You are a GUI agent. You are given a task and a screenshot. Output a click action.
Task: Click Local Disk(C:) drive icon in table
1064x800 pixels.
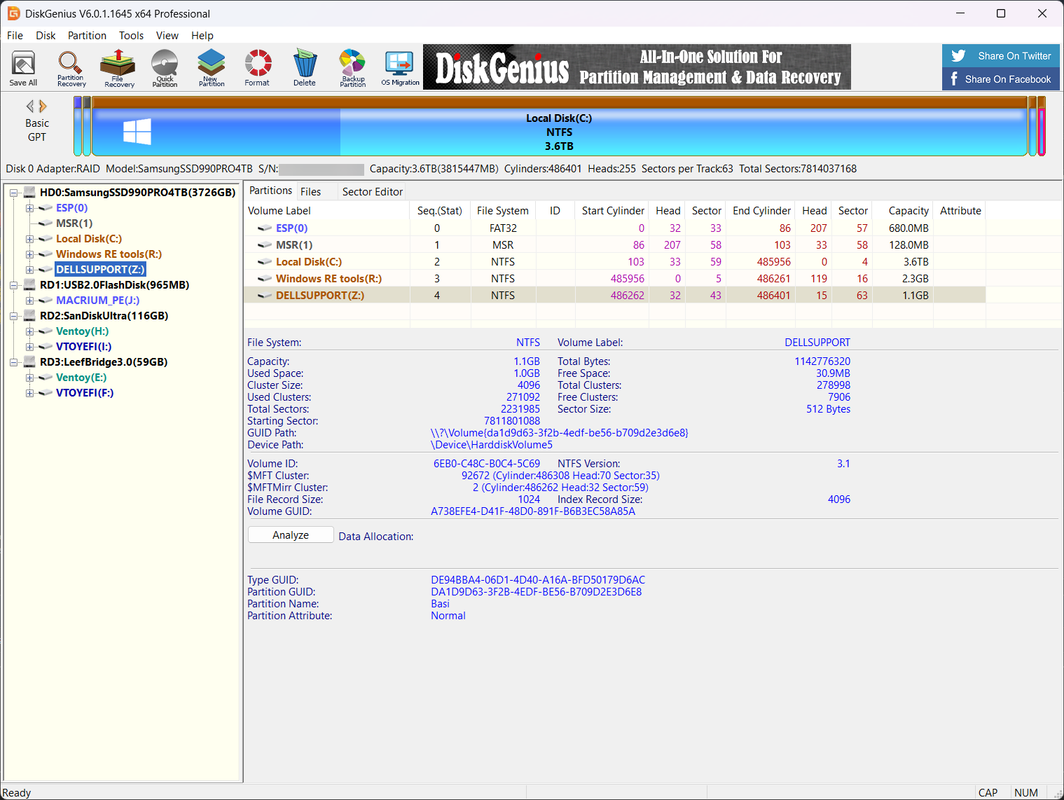(265, 262)
